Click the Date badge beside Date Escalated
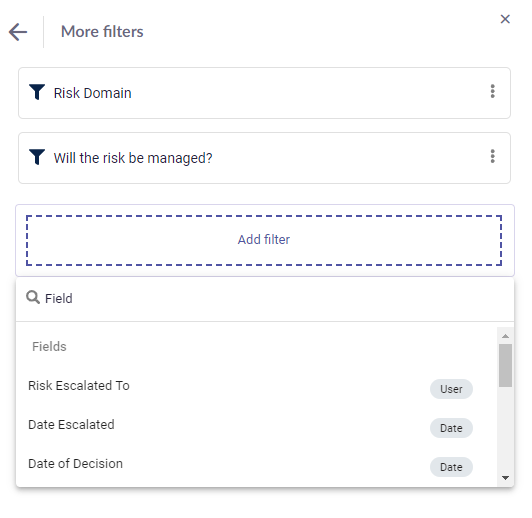 click(451, 428)
